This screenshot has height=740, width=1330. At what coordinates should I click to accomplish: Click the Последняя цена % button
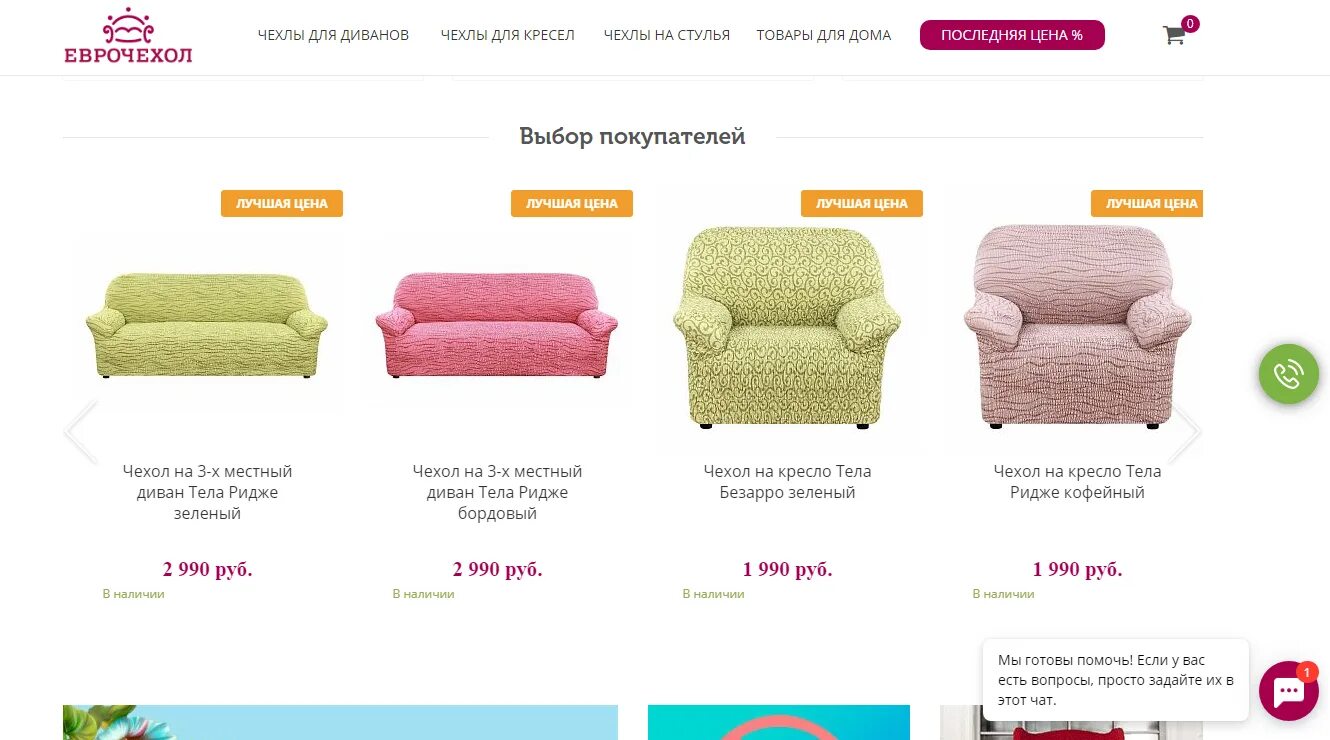[1012, 35]
